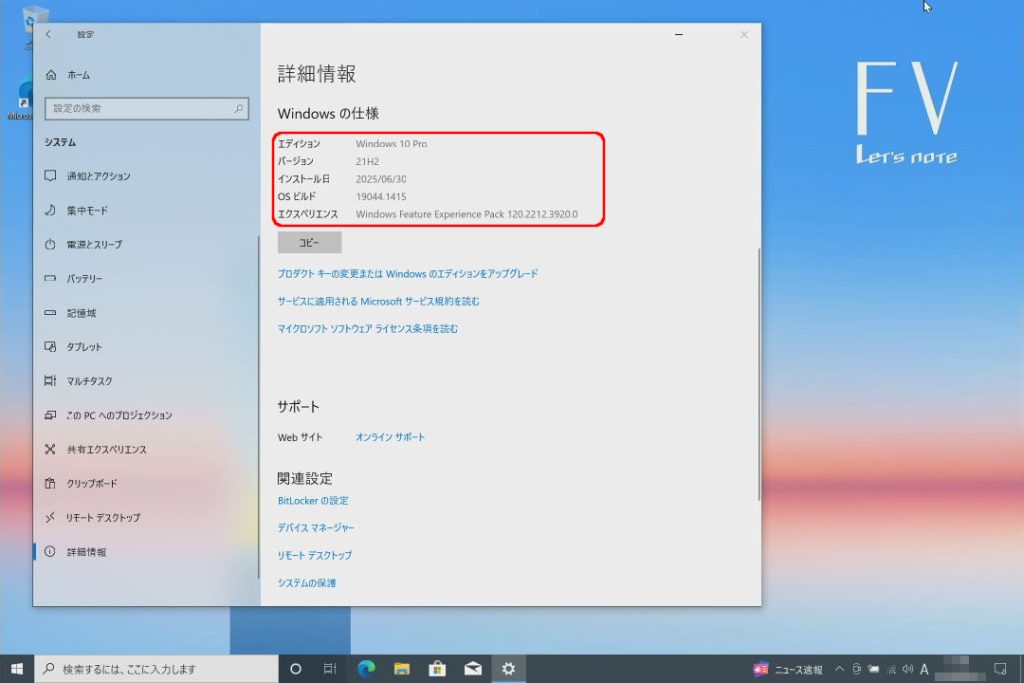Open Task View on taskbar
The width and height of the screenshot is (1024, 683).
coord(330,669)
